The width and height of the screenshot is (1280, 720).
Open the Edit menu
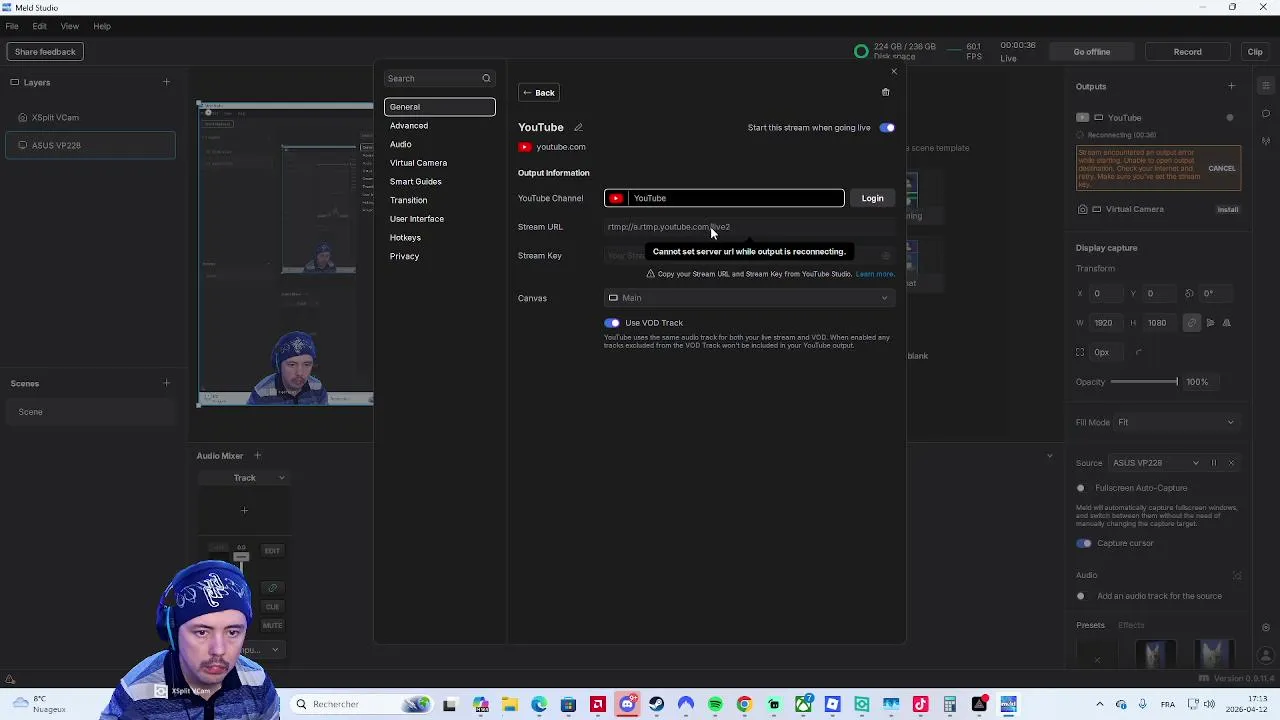coord(39,26)
